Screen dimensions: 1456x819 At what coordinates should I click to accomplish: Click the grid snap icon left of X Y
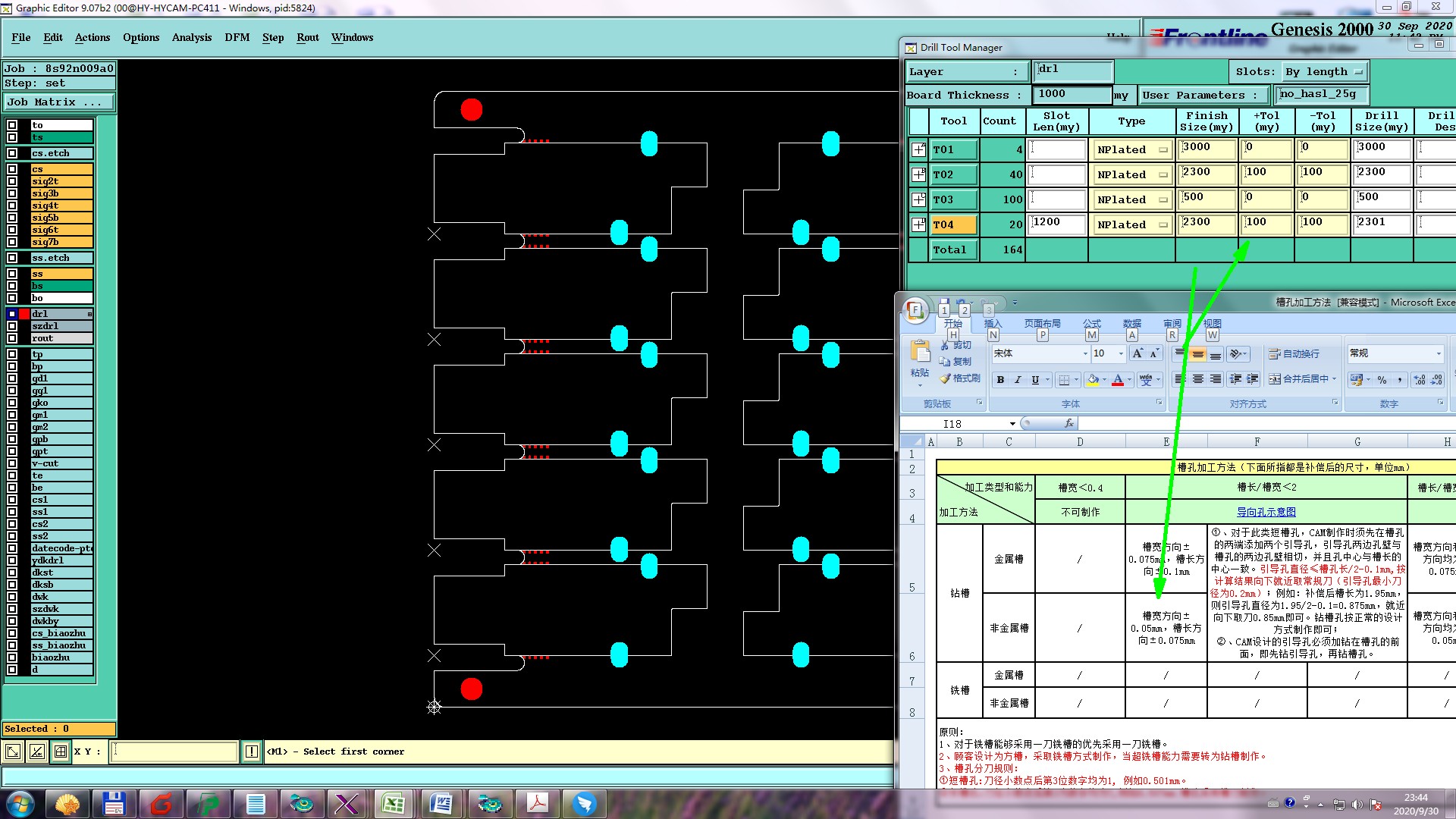coord(60,752)
